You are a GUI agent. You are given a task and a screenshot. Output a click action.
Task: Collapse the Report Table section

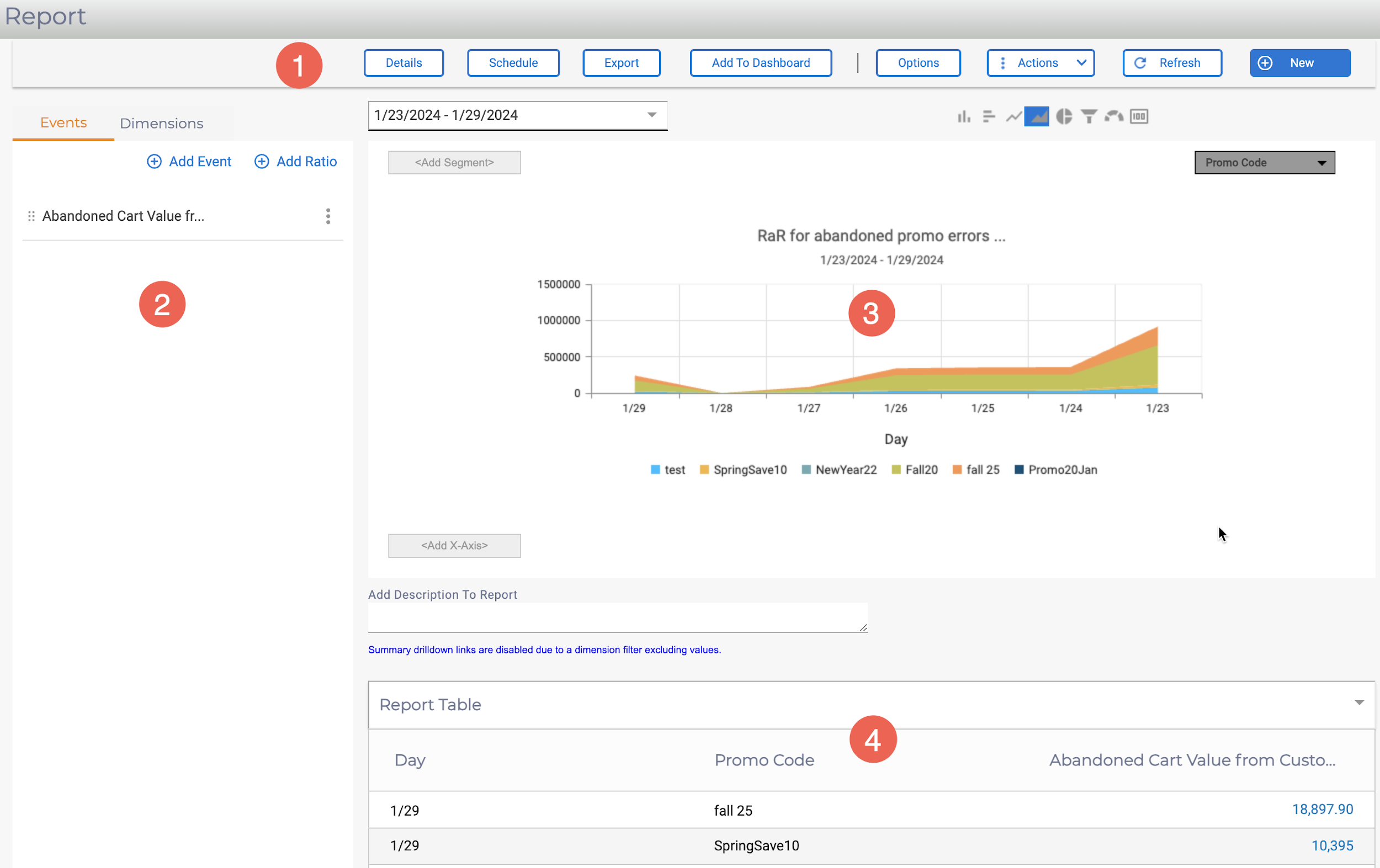point(1359,703)
